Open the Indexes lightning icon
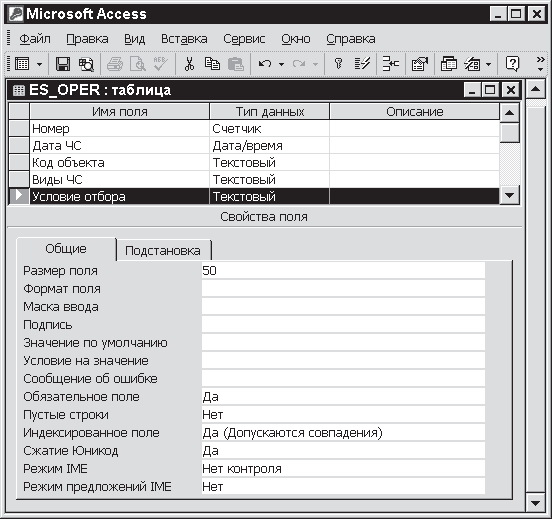This screenshot has height=519, width=552. [362, 64]
